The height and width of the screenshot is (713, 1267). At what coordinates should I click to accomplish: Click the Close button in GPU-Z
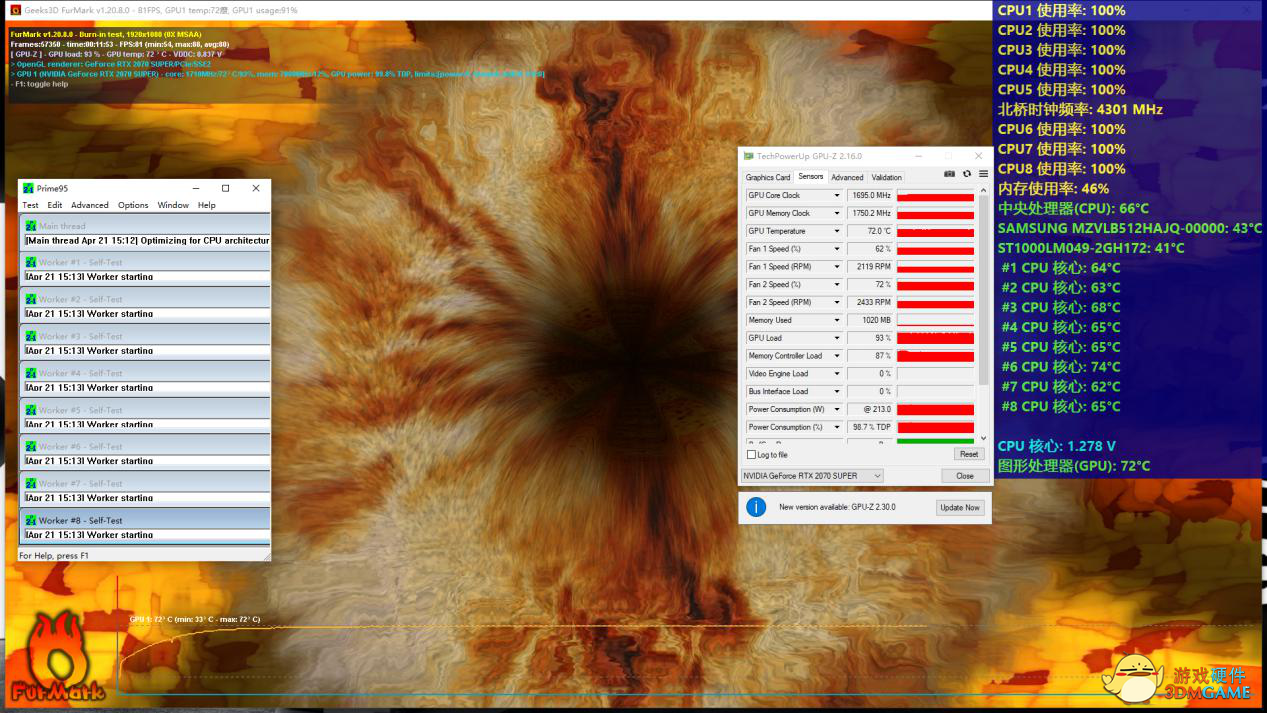pos(965,476)
